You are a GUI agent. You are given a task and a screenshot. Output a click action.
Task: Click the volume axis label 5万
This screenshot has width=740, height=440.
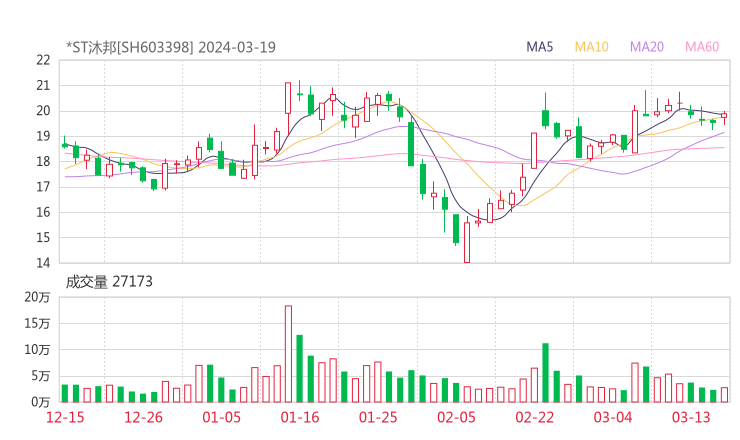[41, 376]
